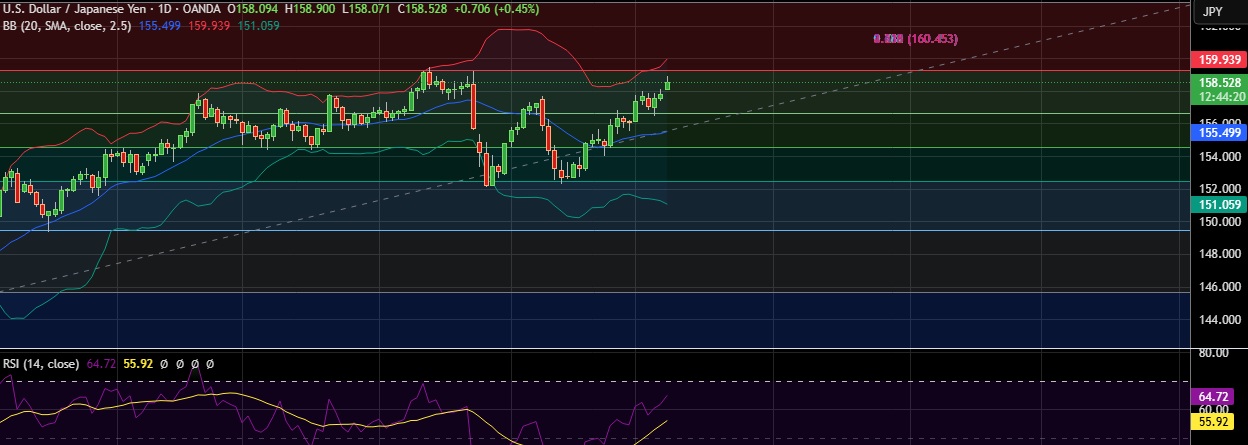
Task: Click the 80.00 RSI scale label
Action: 1214,354
